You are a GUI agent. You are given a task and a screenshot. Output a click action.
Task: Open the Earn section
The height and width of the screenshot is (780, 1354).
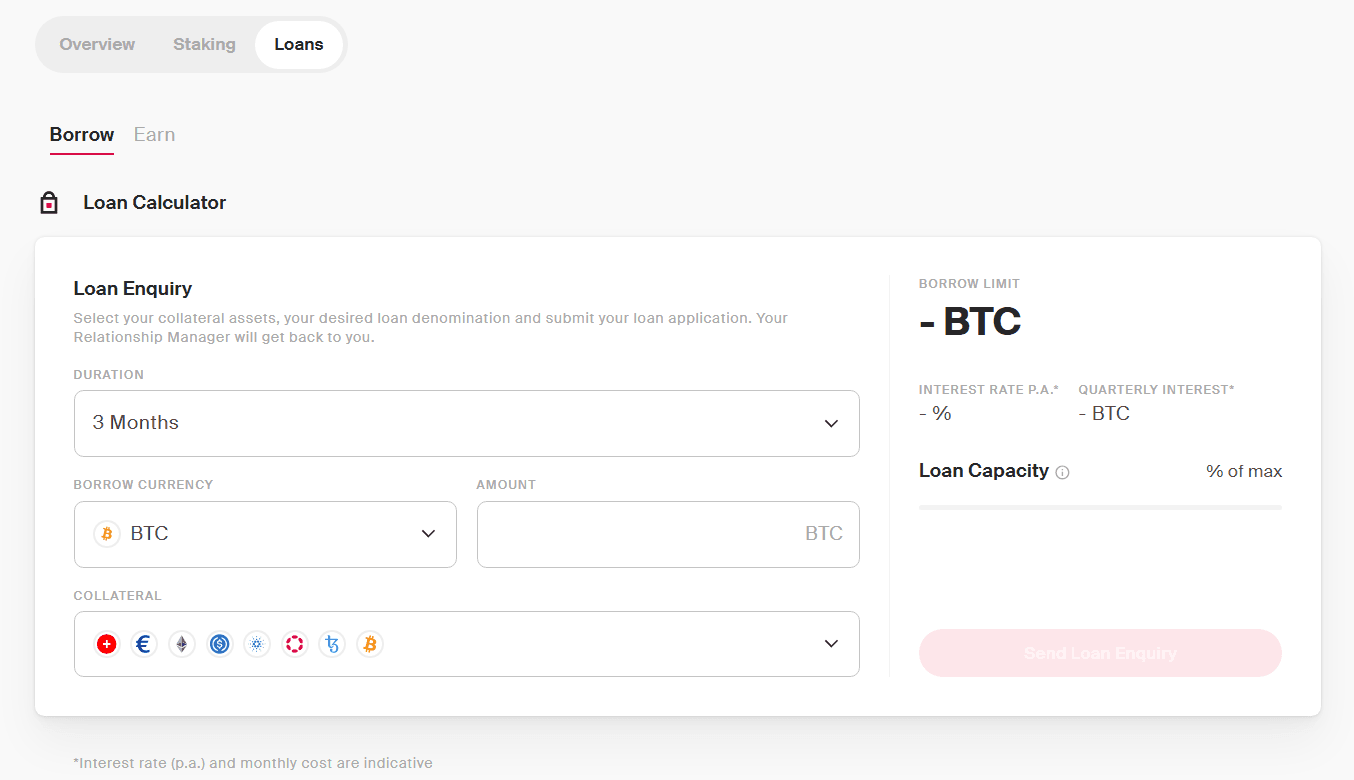tap(154, 134)
